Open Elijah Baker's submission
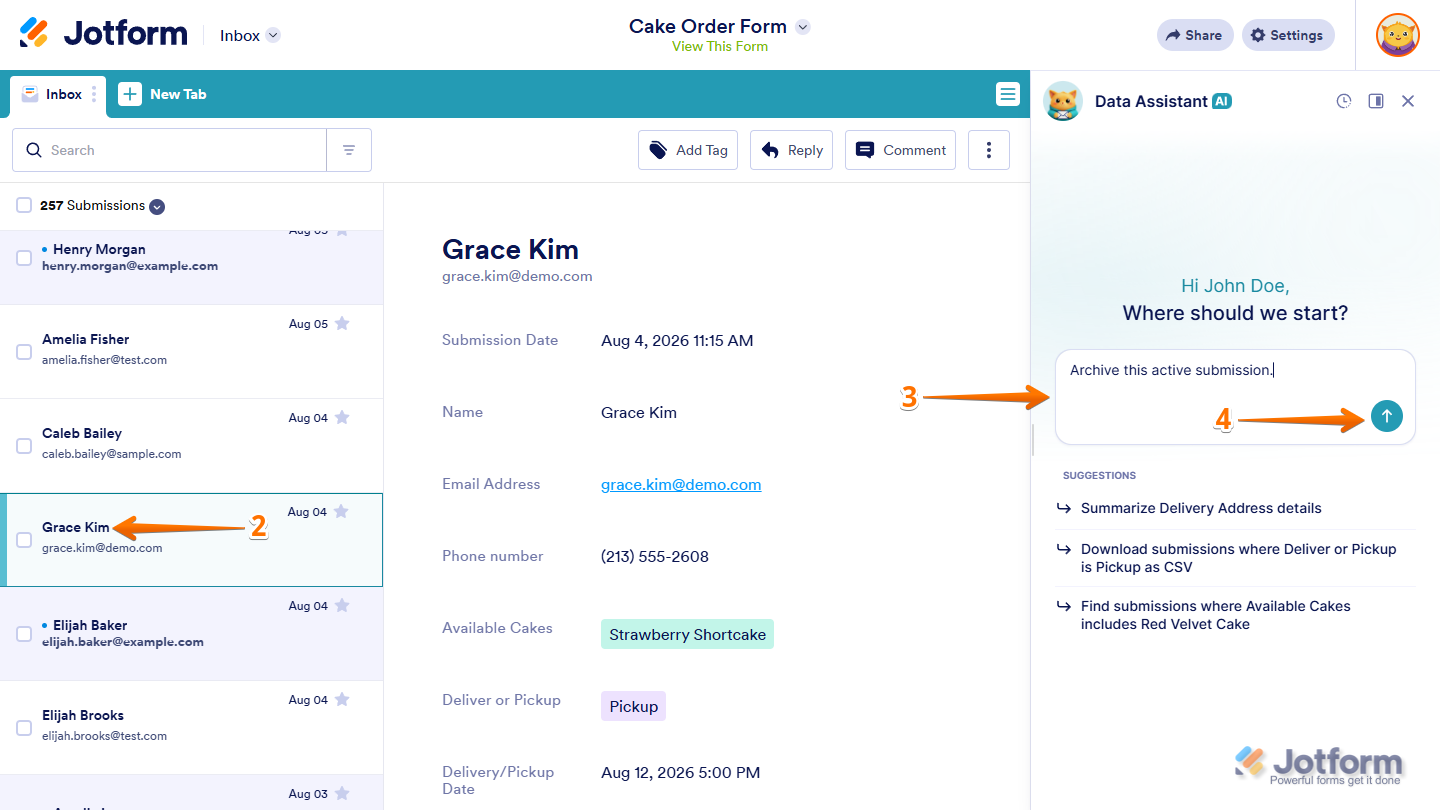This screenshot has width=1440, height=810. (191, 634)
